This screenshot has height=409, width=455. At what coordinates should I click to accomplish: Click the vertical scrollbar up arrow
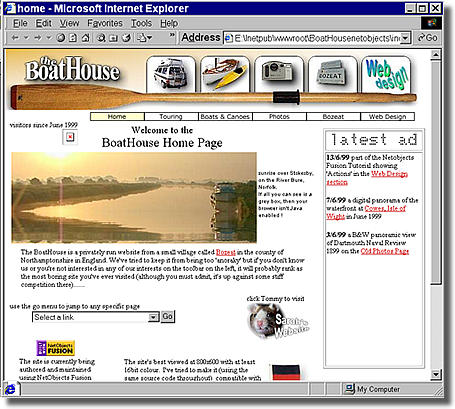point(435,55)
